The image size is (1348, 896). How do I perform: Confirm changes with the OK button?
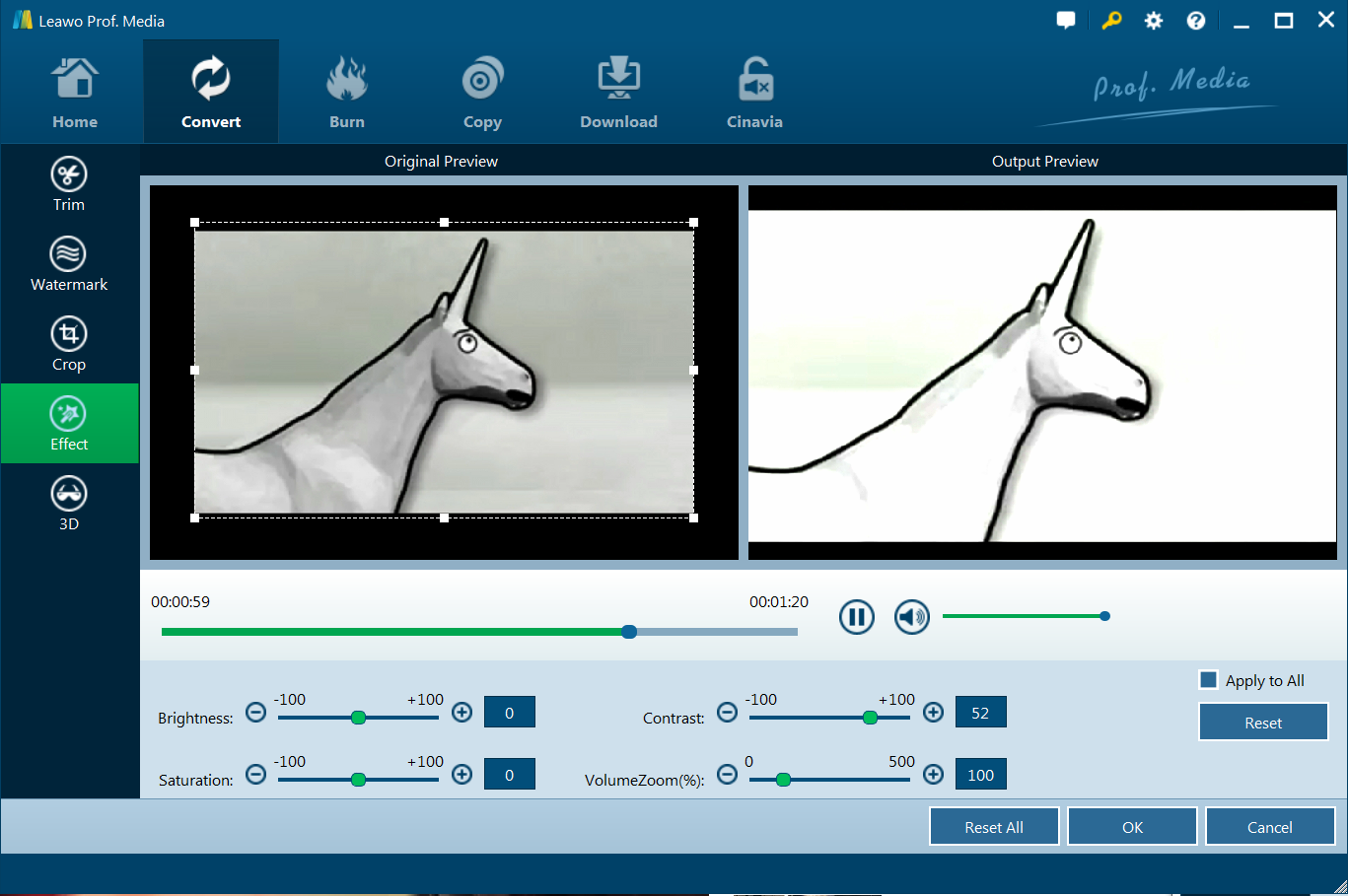click(x=1132, y=827)
